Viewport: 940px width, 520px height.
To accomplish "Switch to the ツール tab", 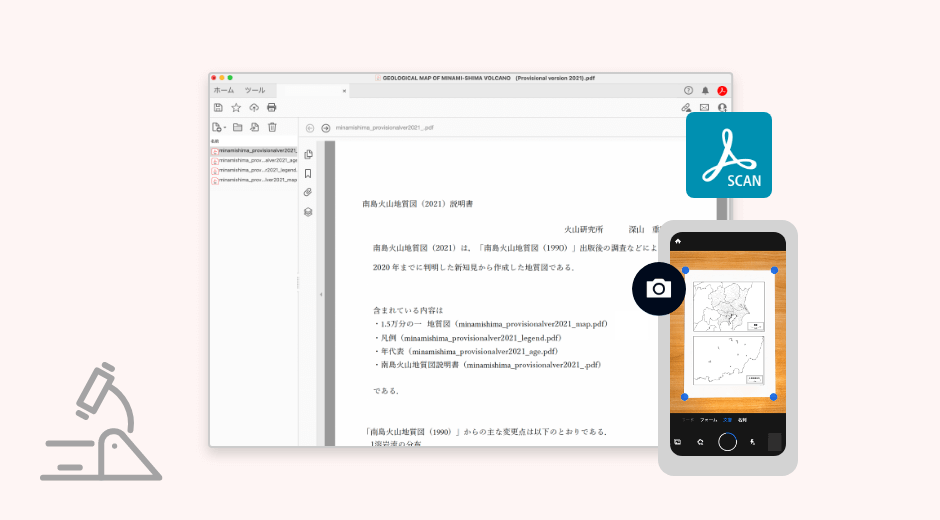I will (255, 91).
